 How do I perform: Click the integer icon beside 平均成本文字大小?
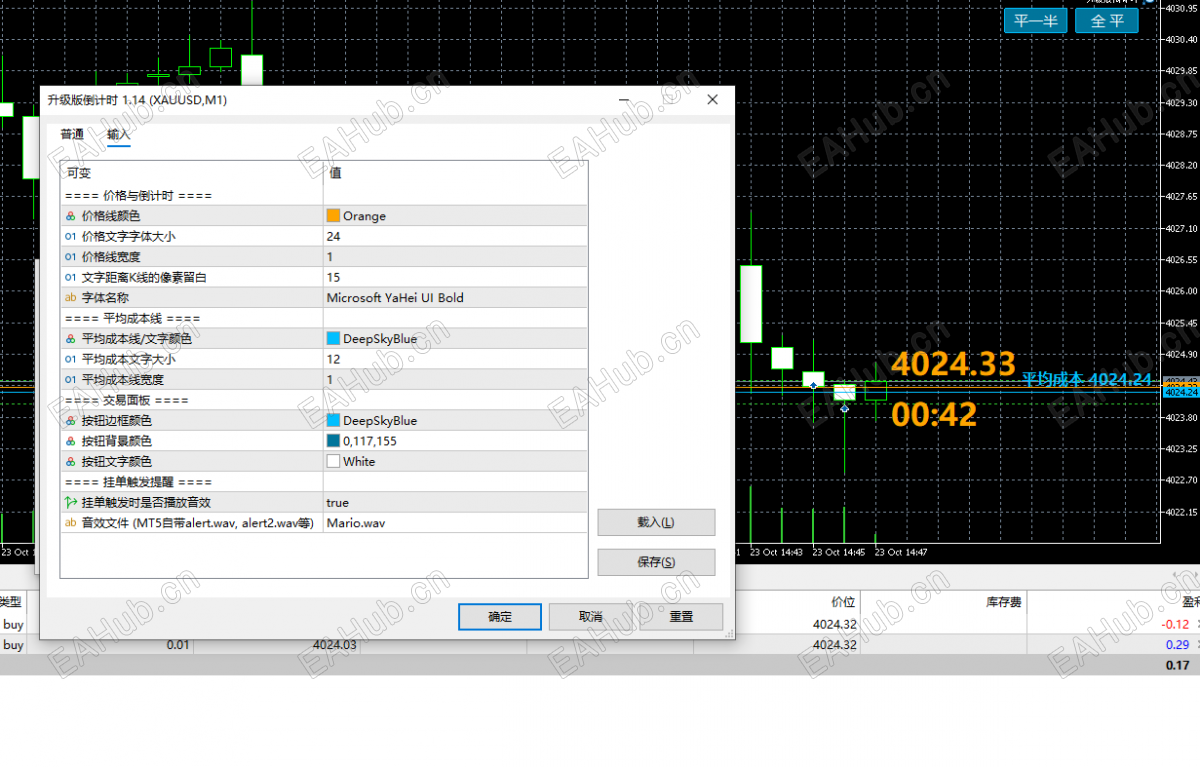coord(70,359)
